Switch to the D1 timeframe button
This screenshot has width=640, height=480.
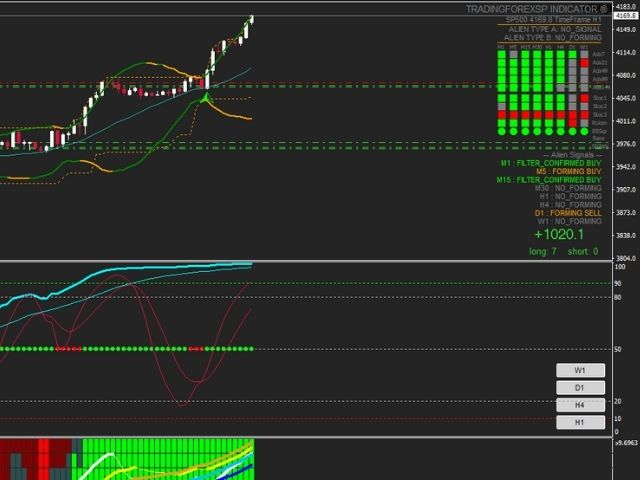point(580,387)
